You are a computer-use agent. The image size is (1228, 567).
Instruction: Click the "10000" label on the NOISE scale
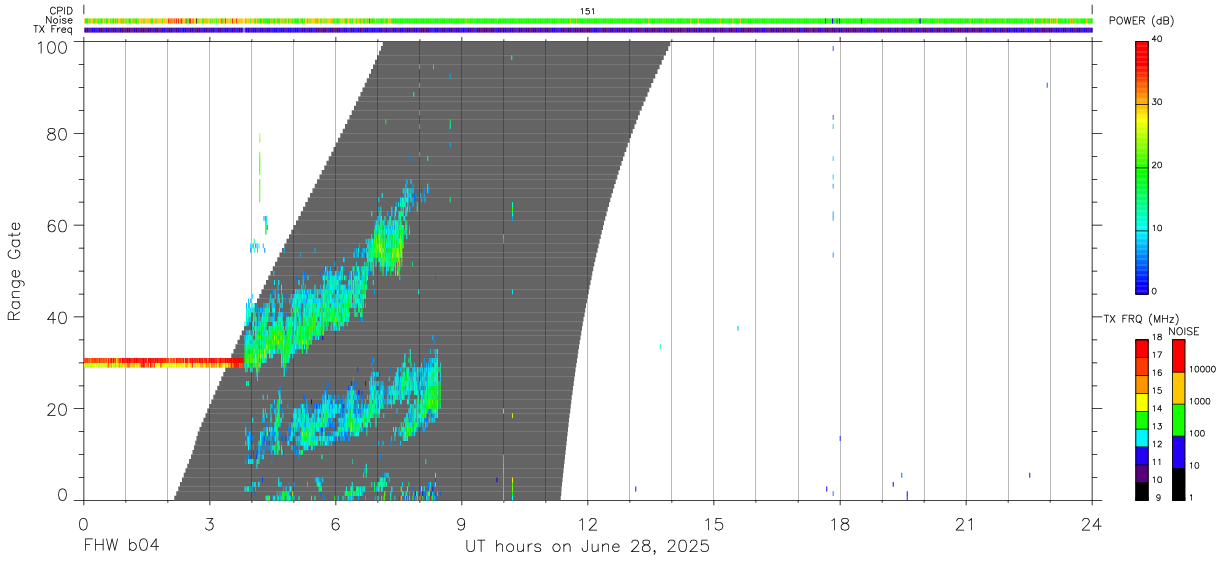tap(1204, 370)
